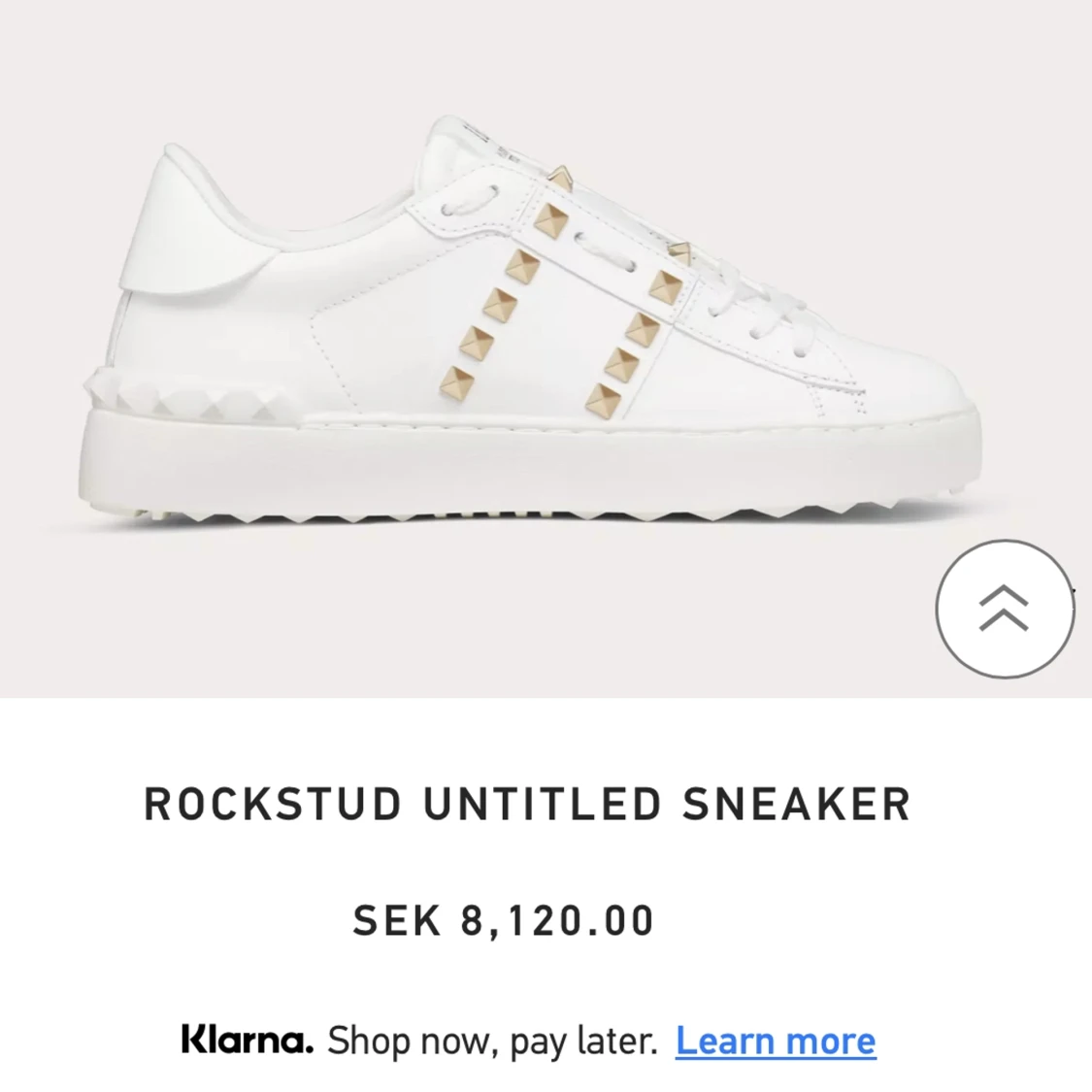Open the Learn more link
The width and height of the screenshot is (1092, 1092).
click(x=776, y=1040)
